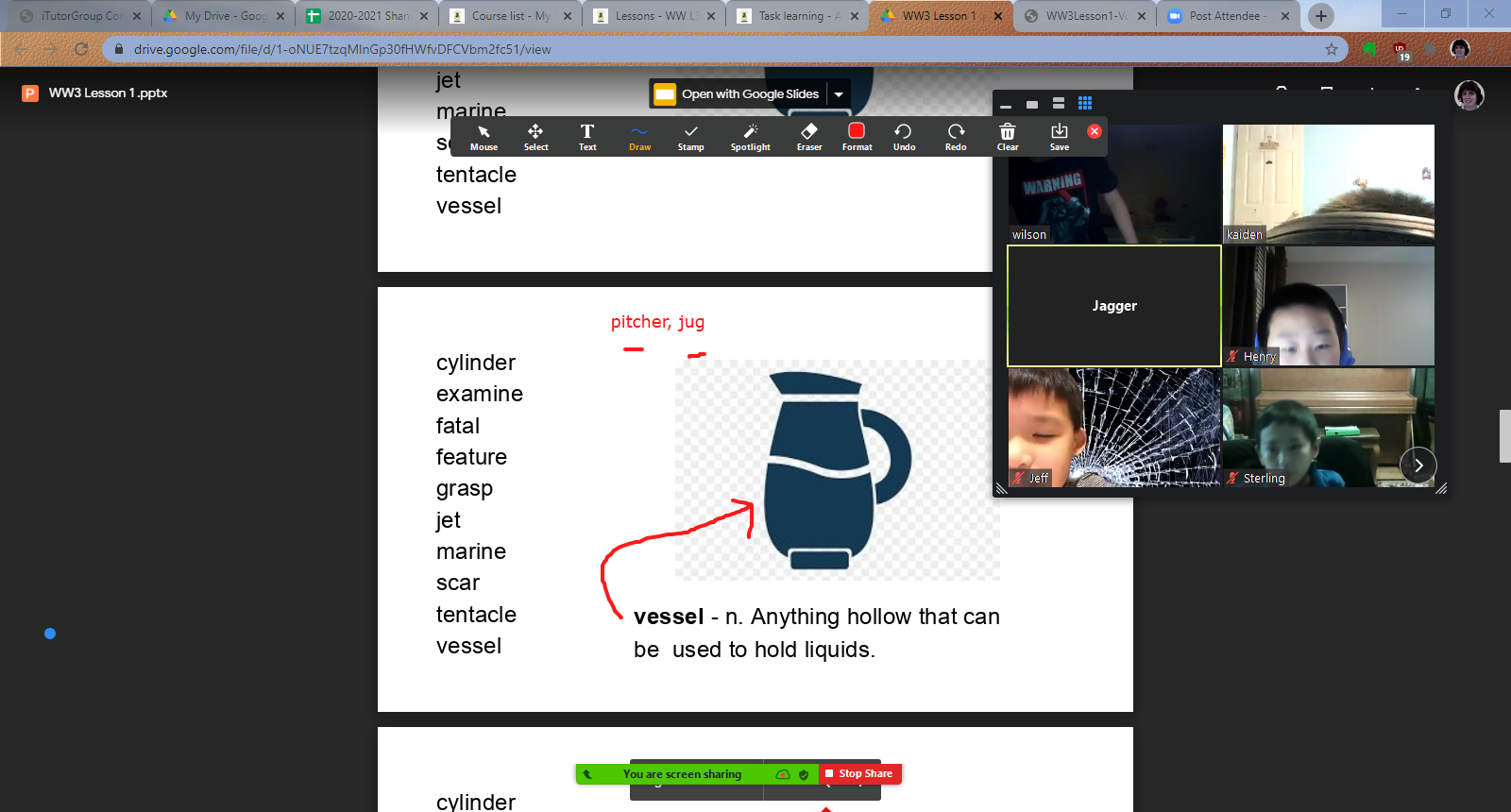The image size is (1511, 812).
Task: Click the muted mic icon on Sterling
Action: [x=1232, y=478]
